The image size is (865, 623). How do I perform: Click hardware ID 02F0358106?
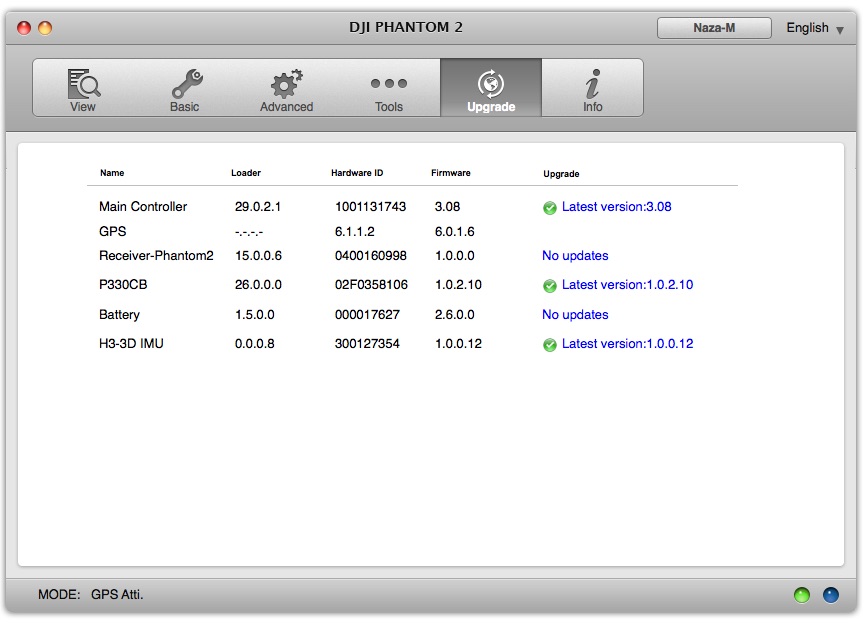coord(371,285)
